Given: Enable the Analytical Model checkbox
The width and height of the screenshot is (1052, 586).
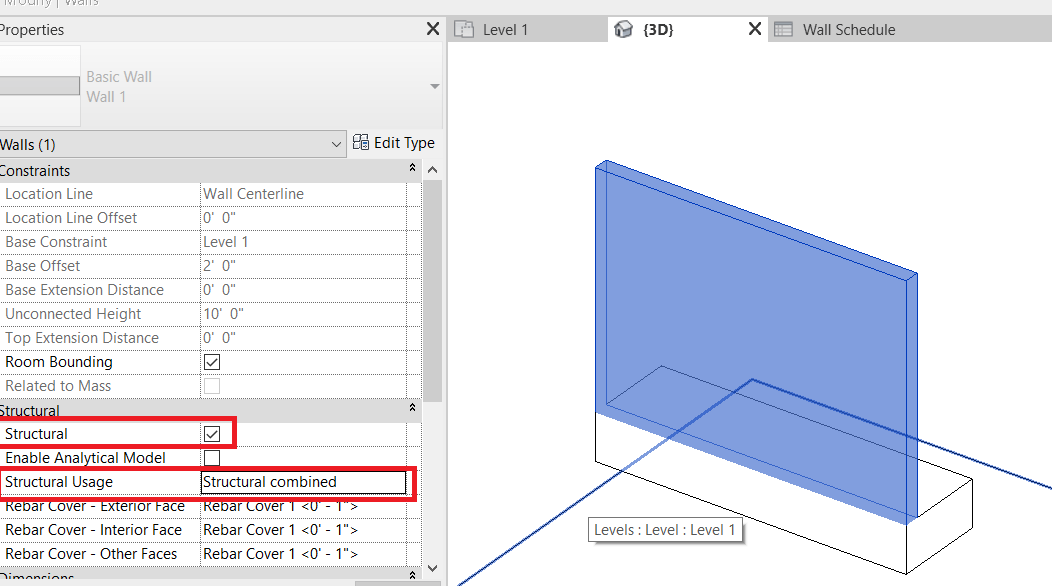Looking at the screenshot, I should [211, 457].
